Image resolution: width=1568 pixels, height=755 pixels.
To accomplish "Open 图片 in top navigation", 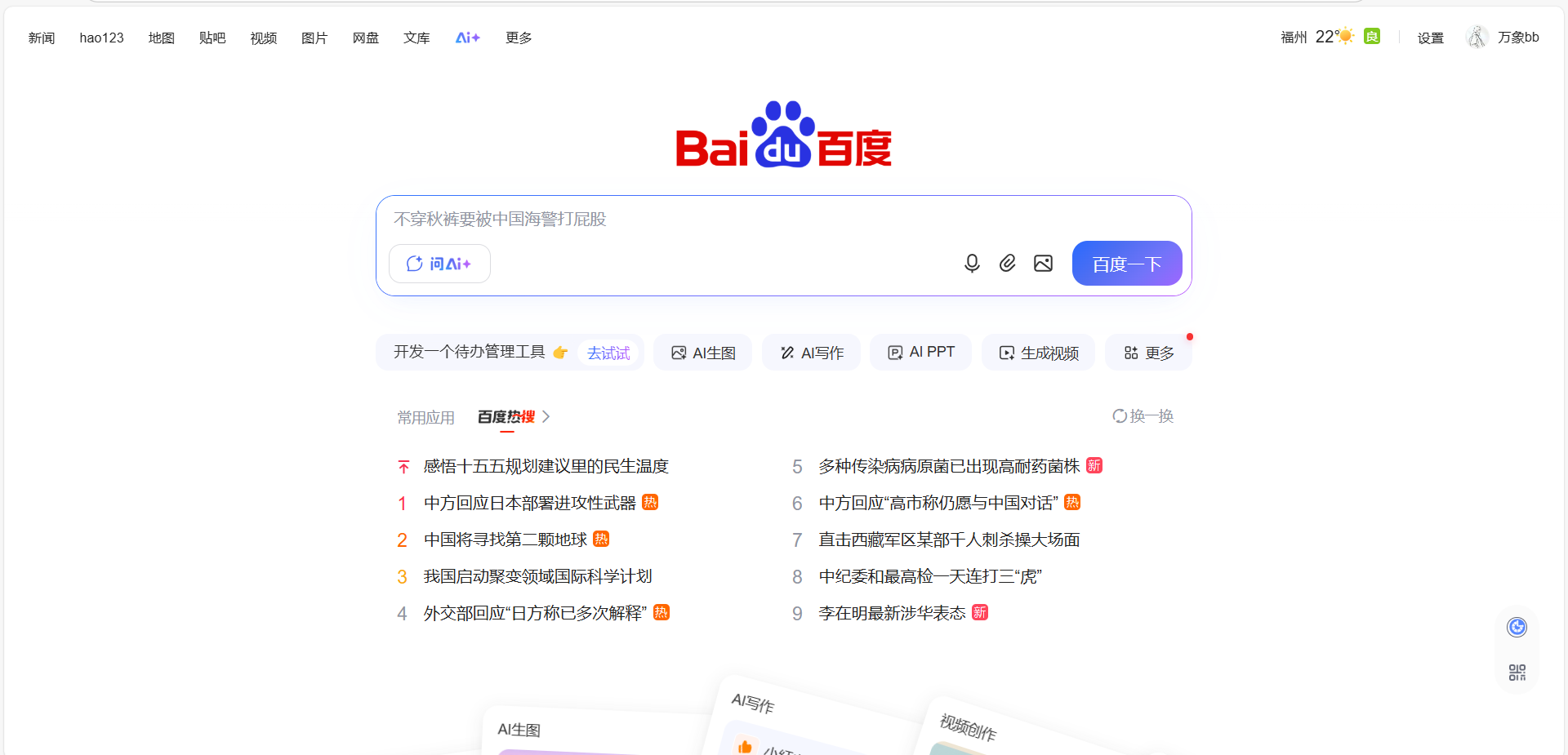I will 314,38.
